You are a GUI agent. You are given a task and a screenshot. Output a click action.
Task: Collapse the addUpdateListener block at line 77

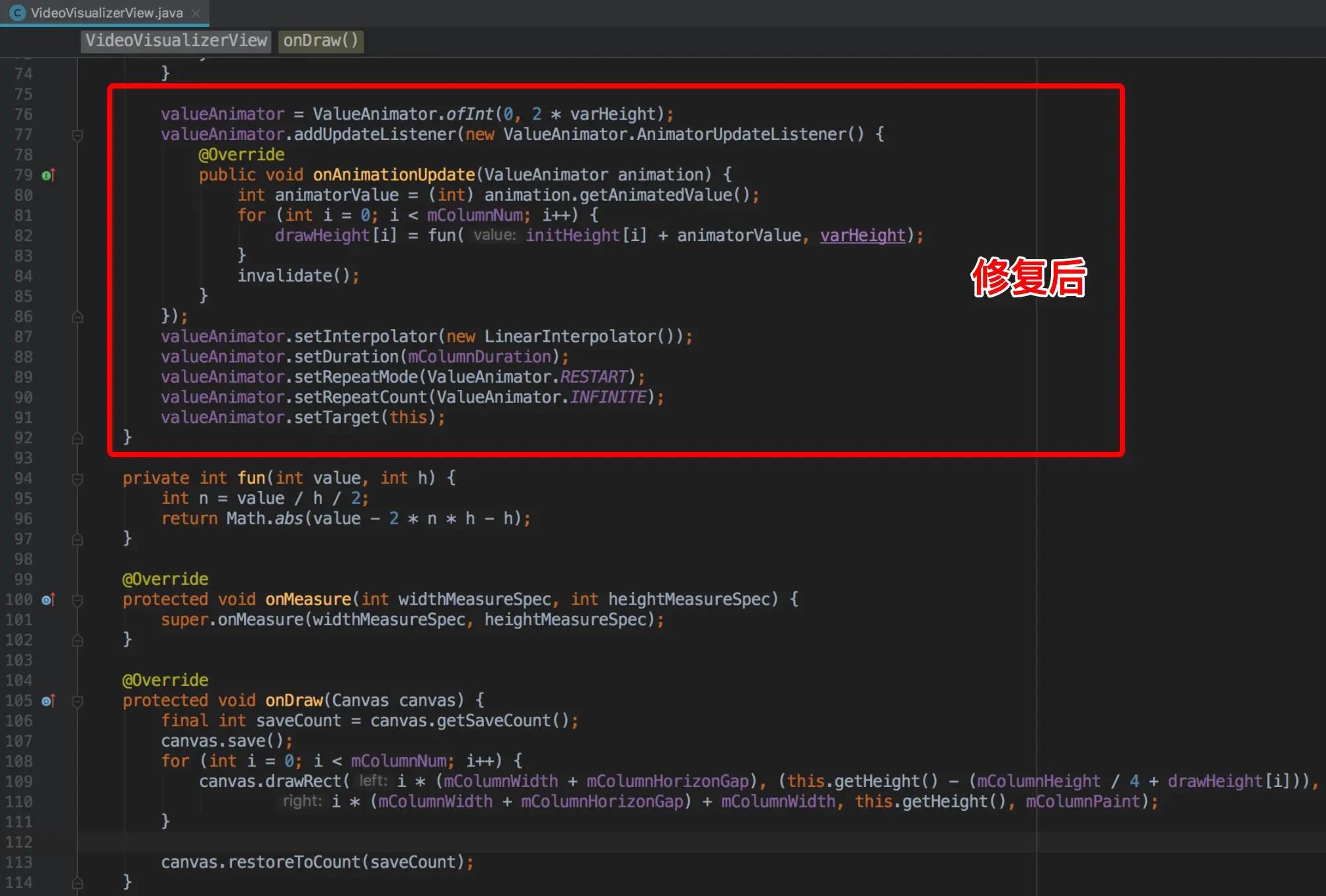click(77, 135)
